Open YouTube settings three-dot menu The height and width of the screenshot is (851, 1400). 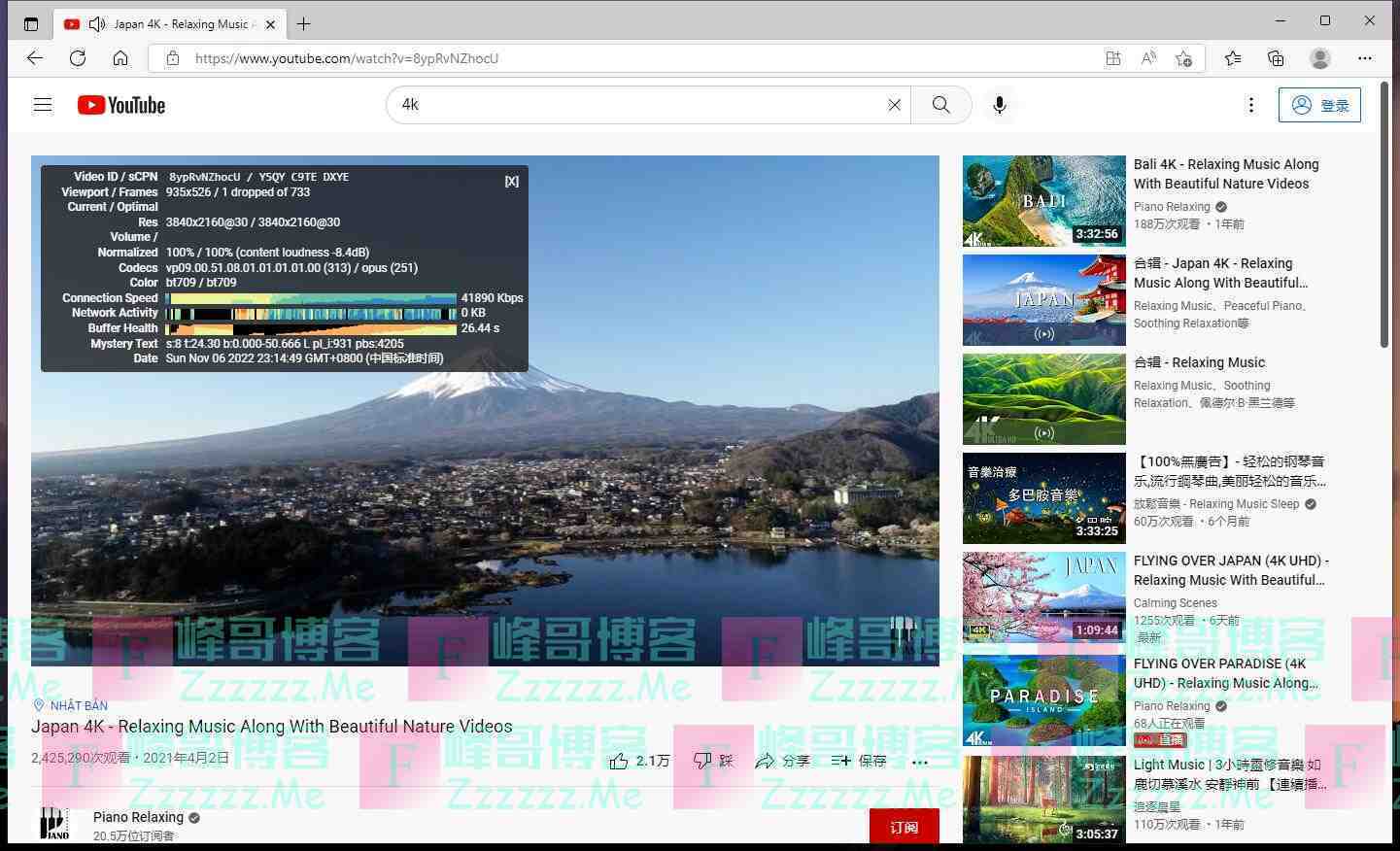[1250, 105]
